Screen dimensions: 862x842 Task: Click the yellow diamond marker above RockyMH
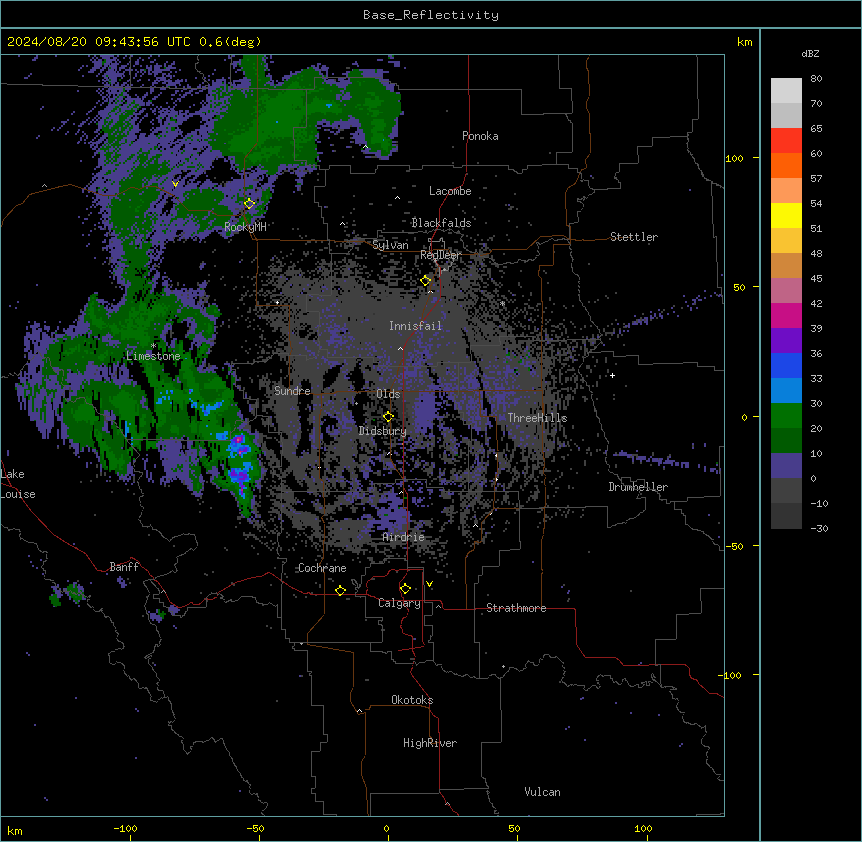tap(249, 204)
